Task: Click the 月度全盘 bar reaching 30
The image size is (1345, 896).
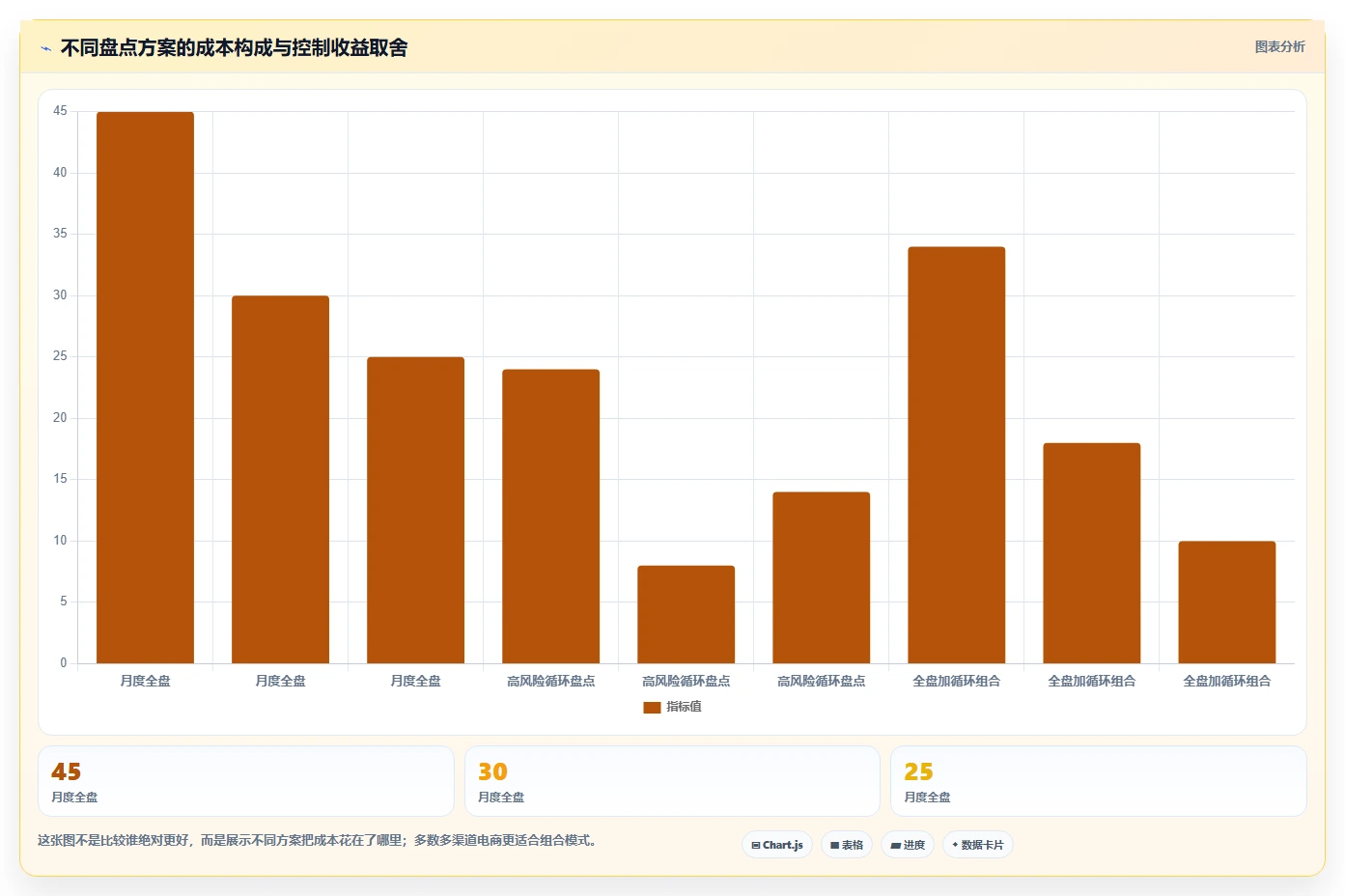Action: point(280,479)
